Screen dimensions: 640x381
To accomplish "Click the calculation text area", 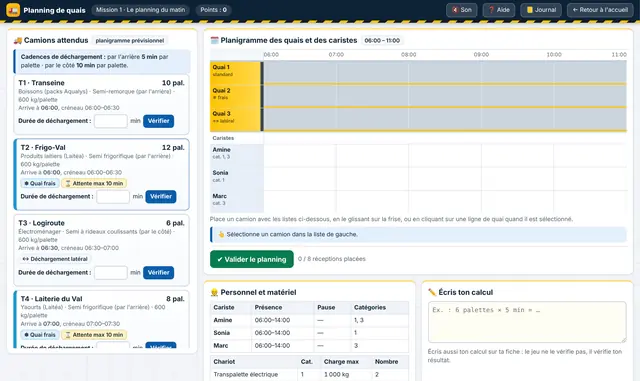I will point(527,322).
